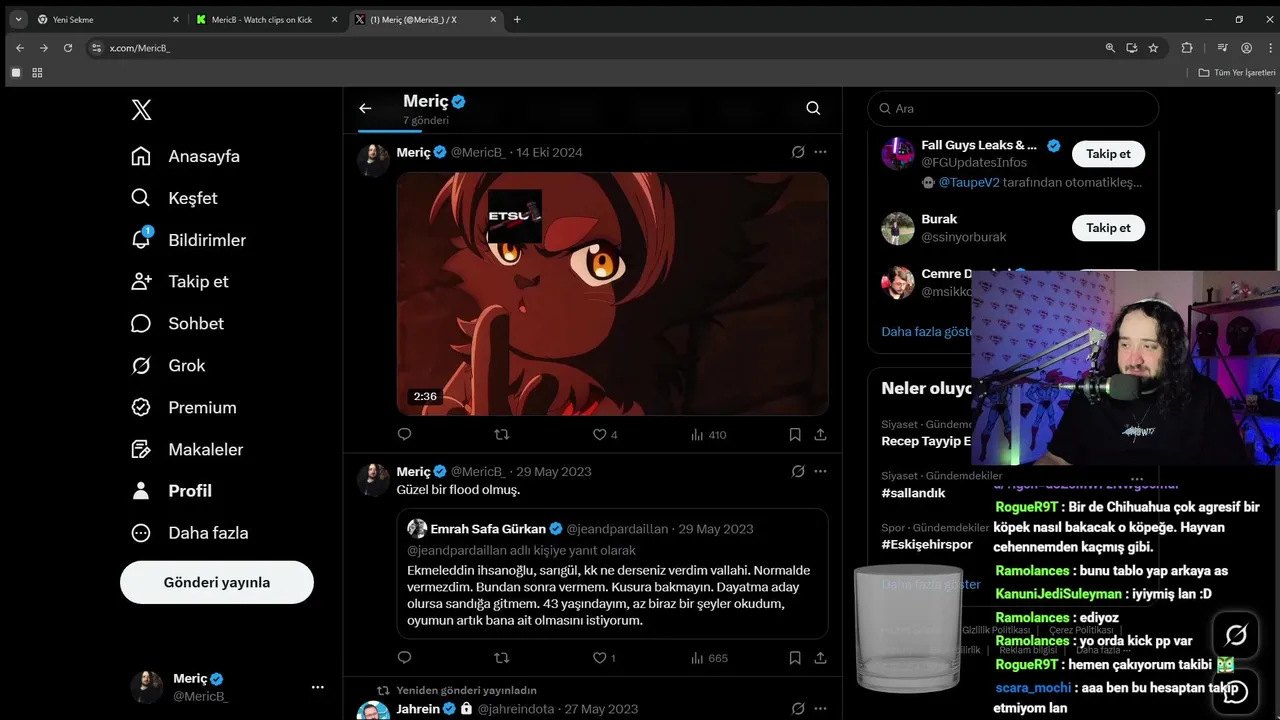The image size is (1280, 720).
Task: Bookmark the 14 Eki 2024 video post
Action: click(x=795, y=434)
